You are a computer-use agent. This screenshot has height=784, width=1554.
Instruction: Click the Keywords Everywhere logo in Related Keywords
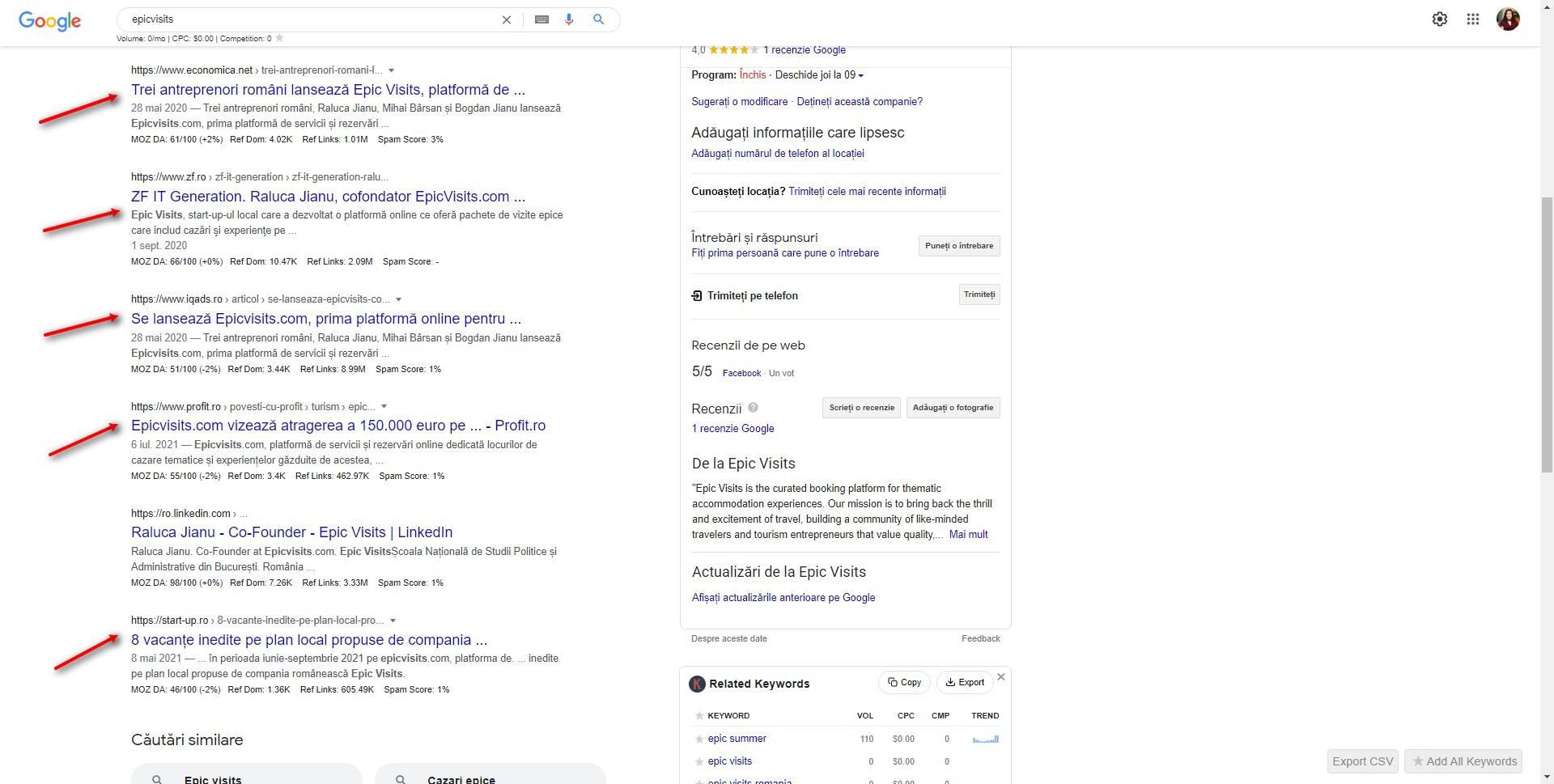click(x=697, y=684)
